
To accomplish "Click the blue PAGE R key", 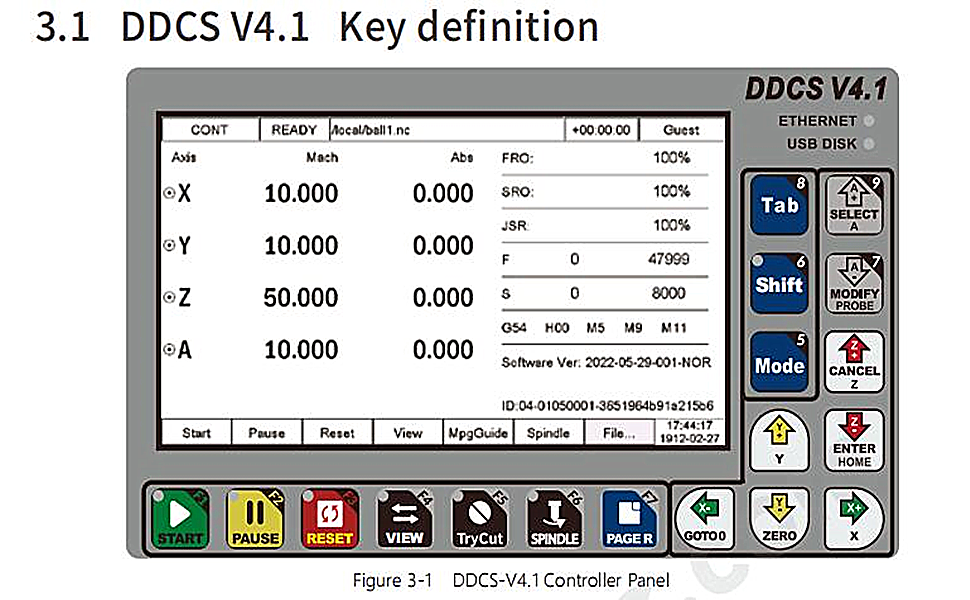I will tap(630, 518).
